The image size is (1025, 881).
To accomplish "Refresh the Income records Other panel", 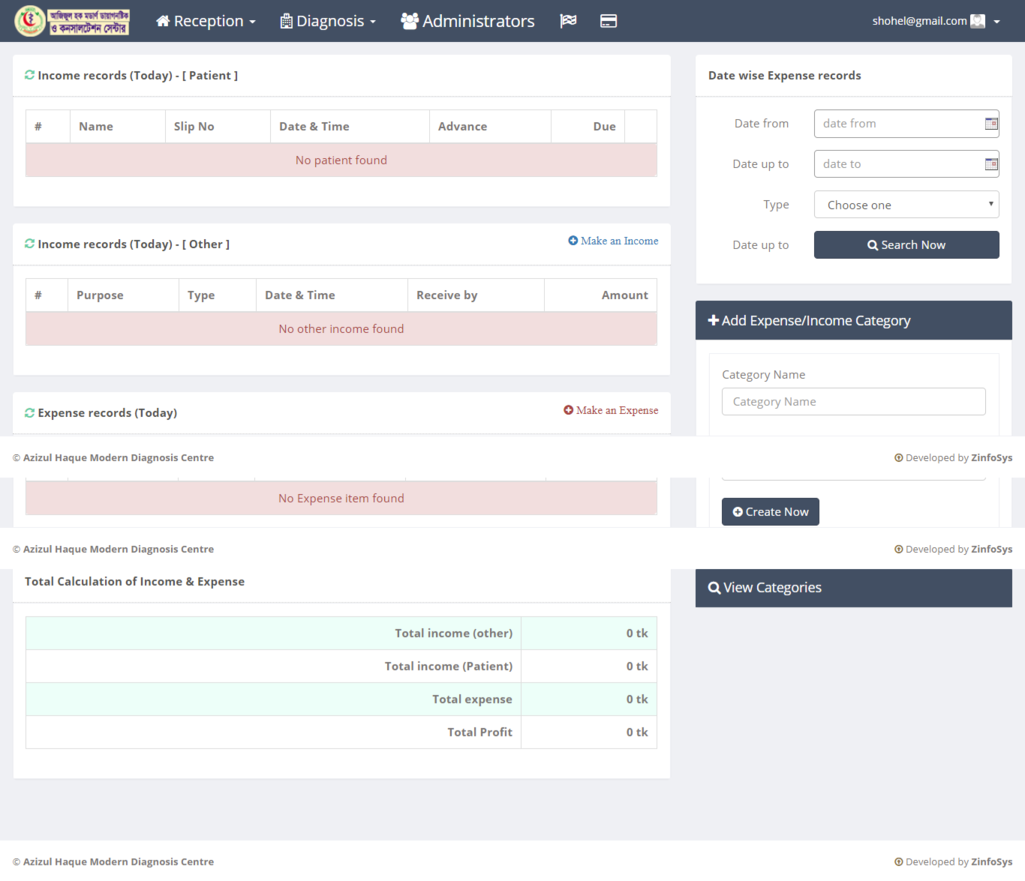I will tap(30, 244).
